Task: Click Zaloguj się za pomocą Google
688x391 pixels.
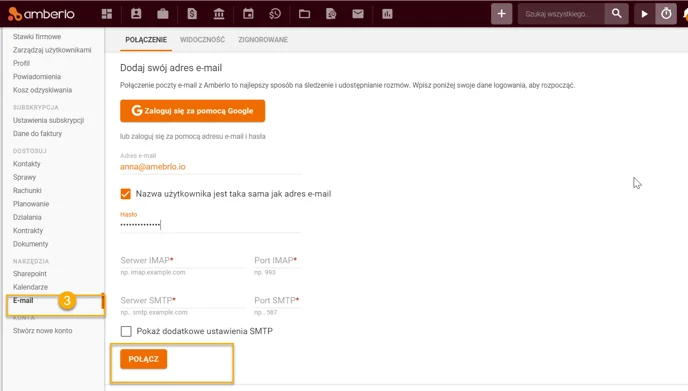Action: 193,111
